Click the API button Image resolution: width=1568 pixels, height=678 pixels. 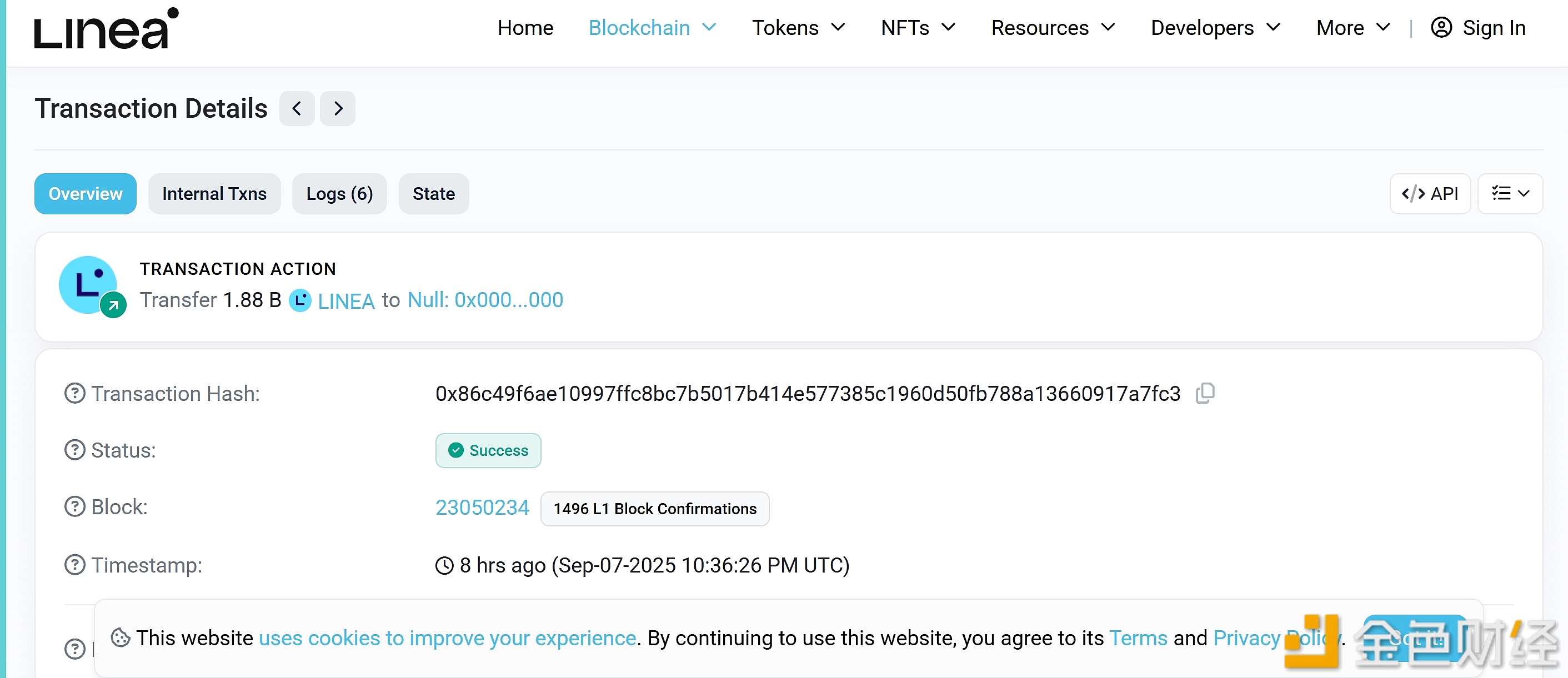(1430, 194)
